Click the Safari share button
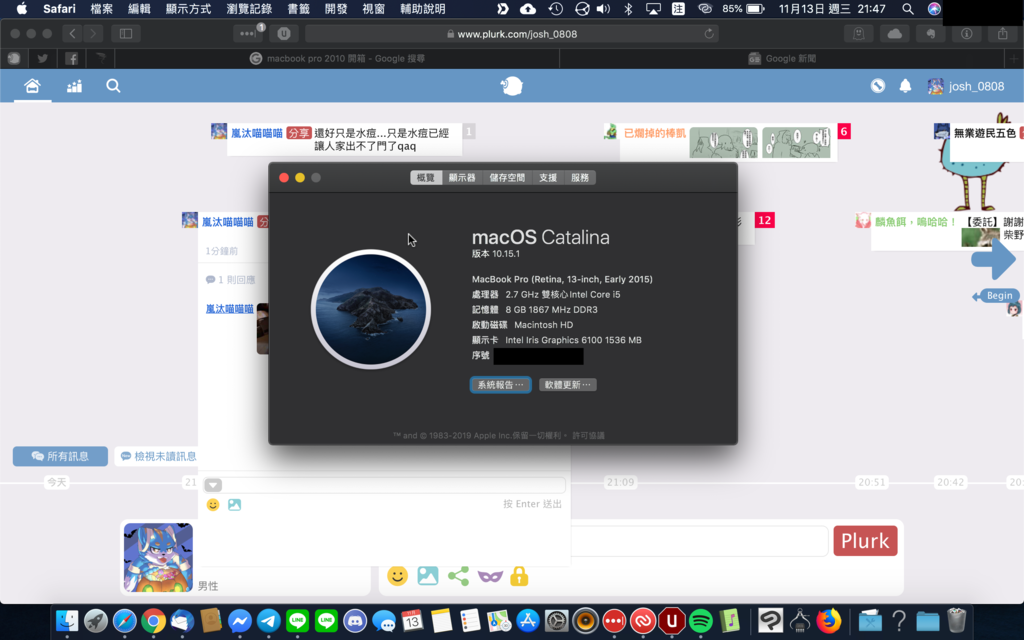Screen dimensions: 1024x640 click(x=1002, y=33)
